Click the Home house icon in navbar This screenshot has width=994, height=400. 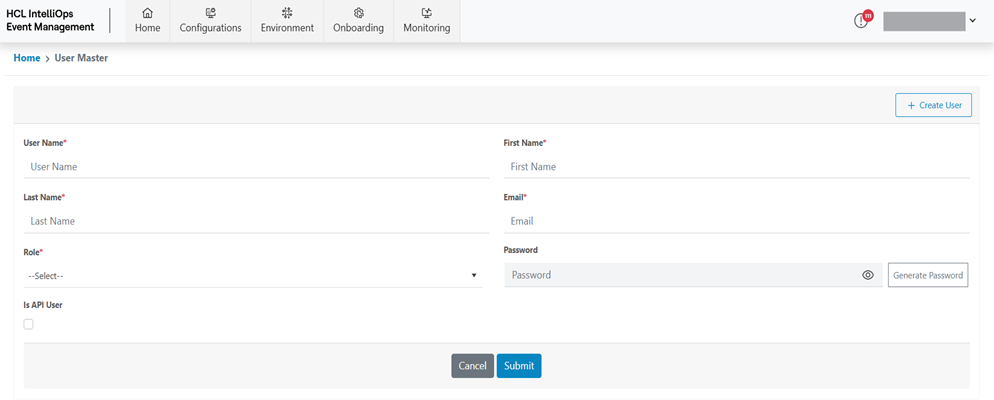point(147,13)
